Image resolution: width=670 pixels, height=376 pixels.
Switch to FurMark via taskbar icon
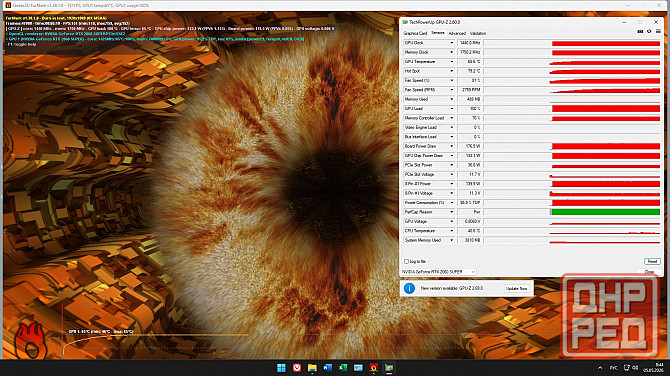(373, 368)
